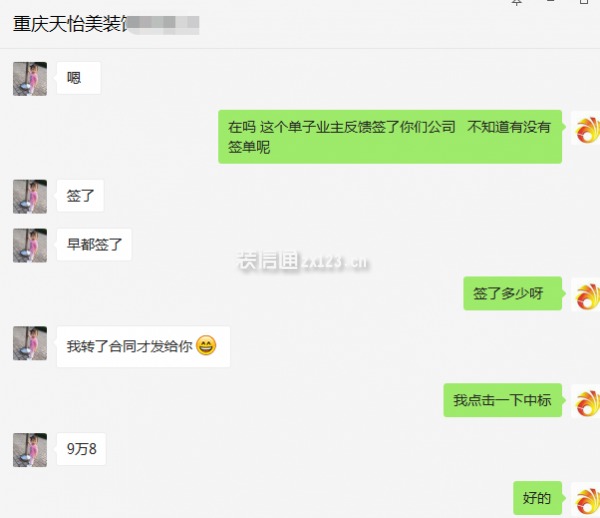The width and height of the screenshot is (600, 518).
Task: Click the grinning emoji in the contract message
Action: [206, 345]
